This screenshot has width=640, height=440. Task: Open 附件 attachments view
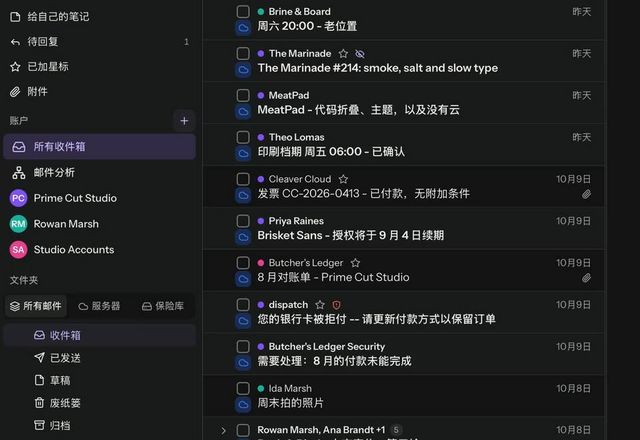[98, 91]
